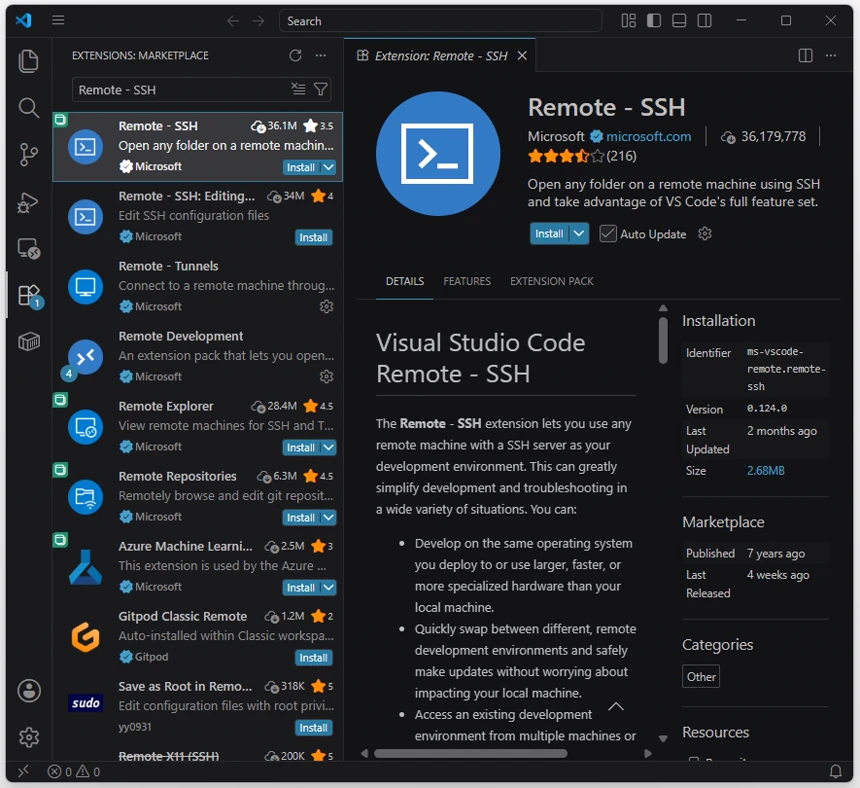860x788 pixels.
Task: Split the editor to the right
Action: (x=805, y=55)
